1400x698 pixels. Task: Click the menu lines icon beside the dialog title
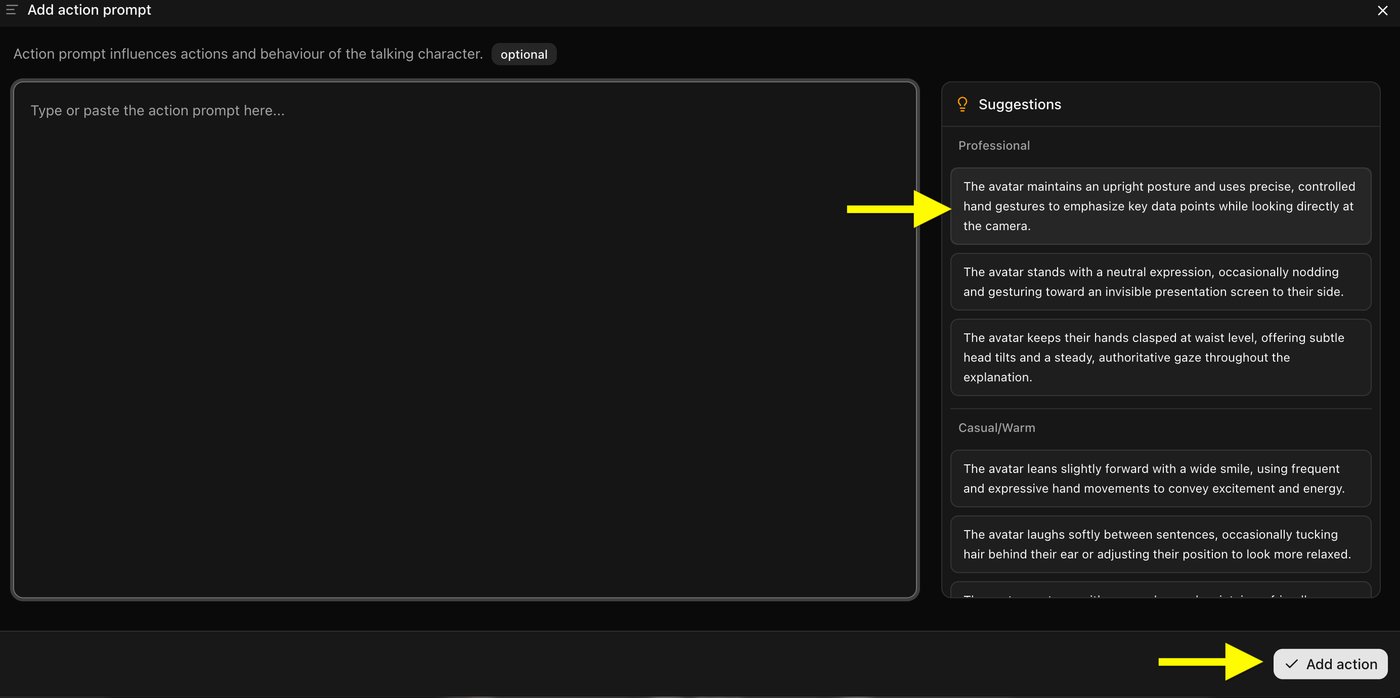(12, 10)
